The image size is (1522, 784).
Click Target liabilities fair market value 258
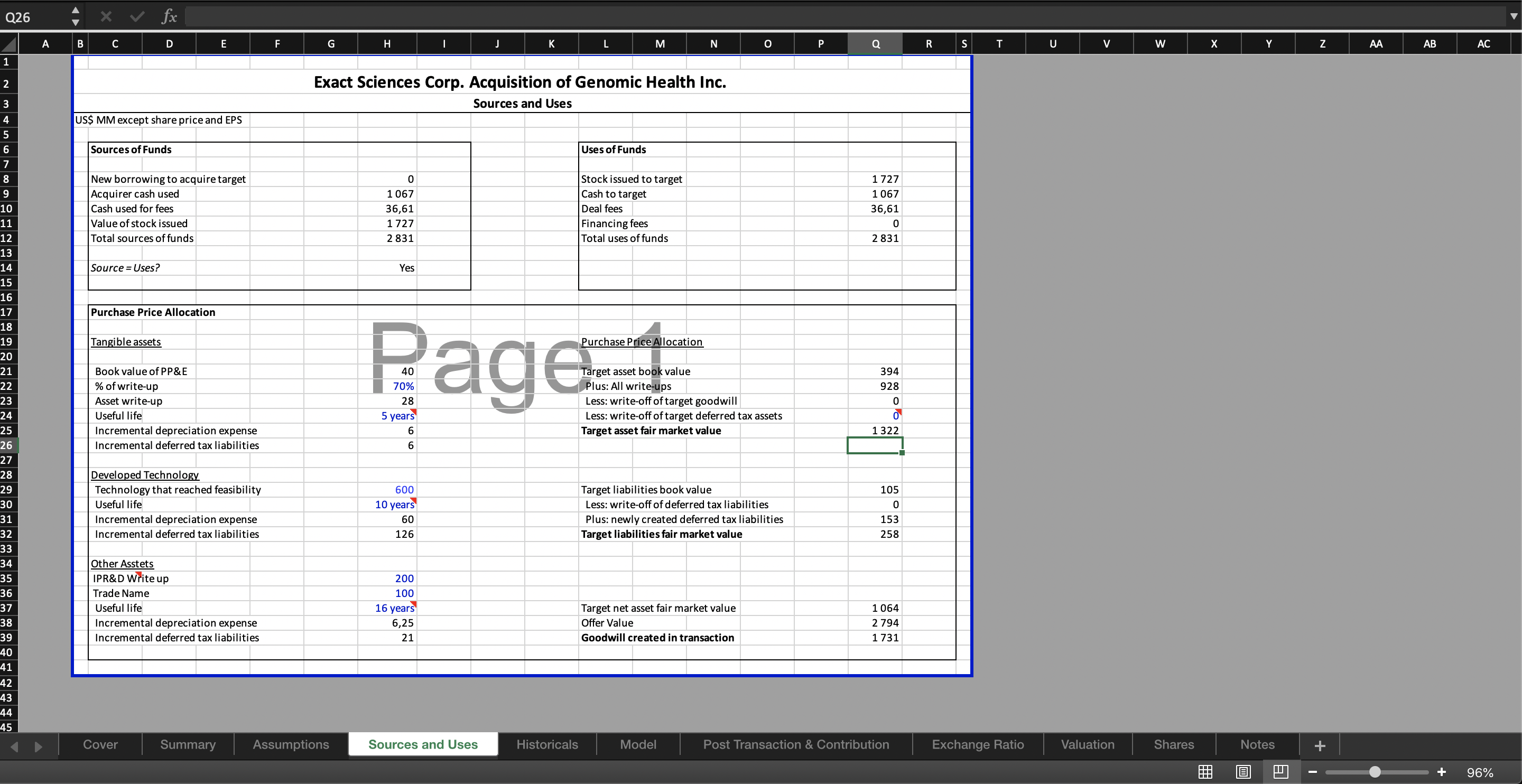(x=875, y=534)
